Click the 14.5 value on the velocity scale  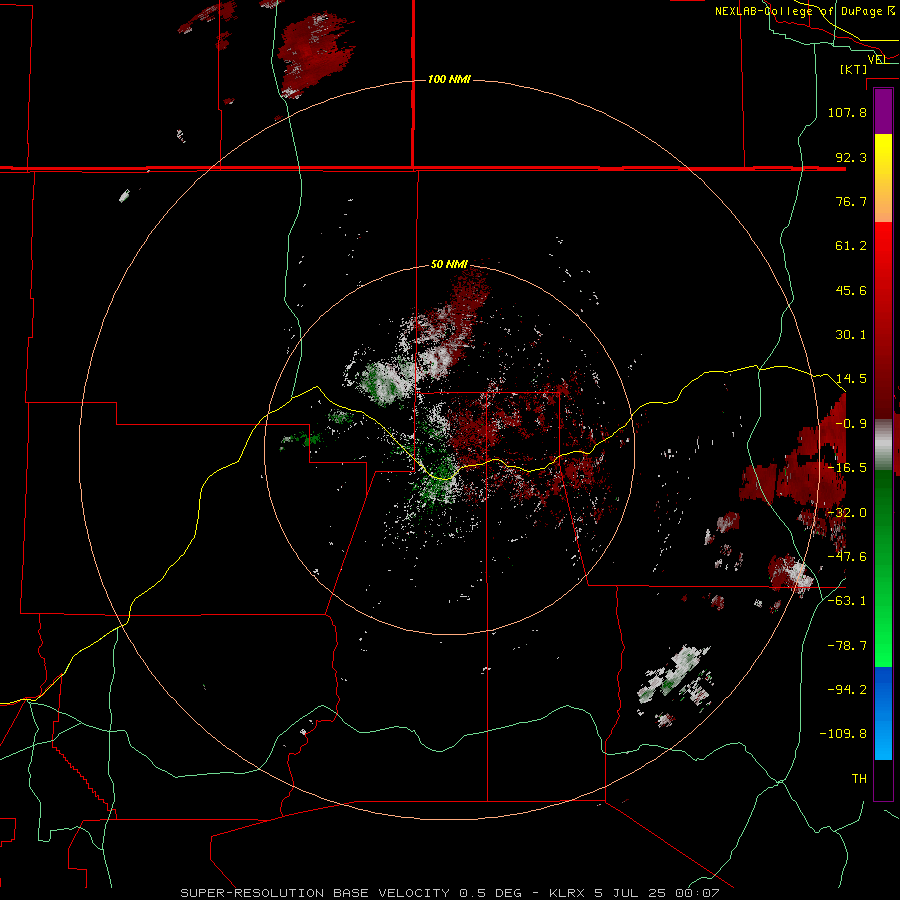click(x=851, y=379)
